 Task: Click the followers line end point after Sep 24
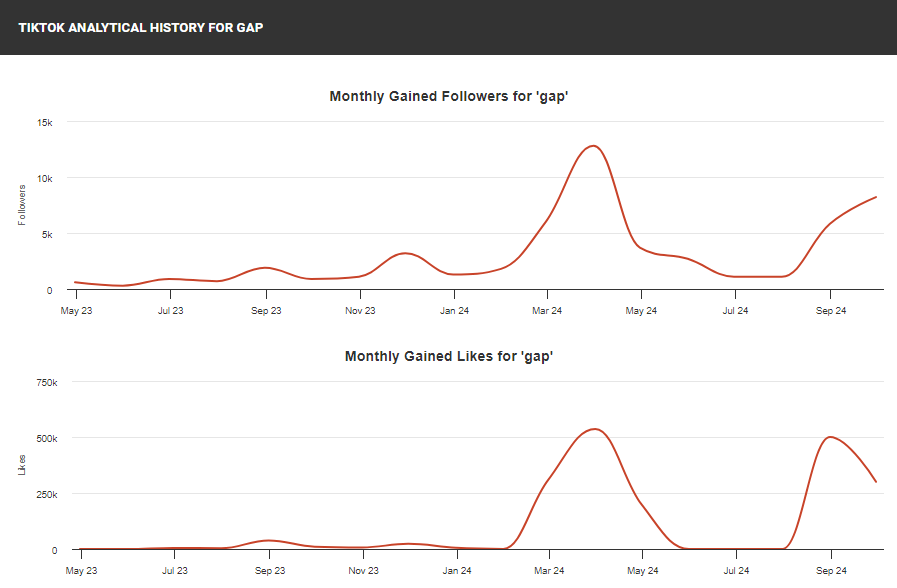click(876, 197)
